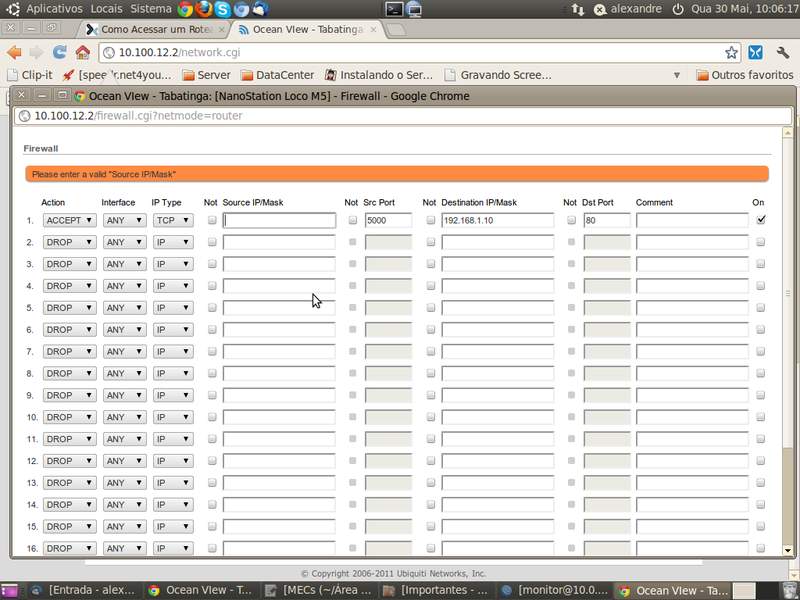This screenshot has width=800, height=600.
Task: Click the Comment field in rule 1
Action: (x=692, y=220)
